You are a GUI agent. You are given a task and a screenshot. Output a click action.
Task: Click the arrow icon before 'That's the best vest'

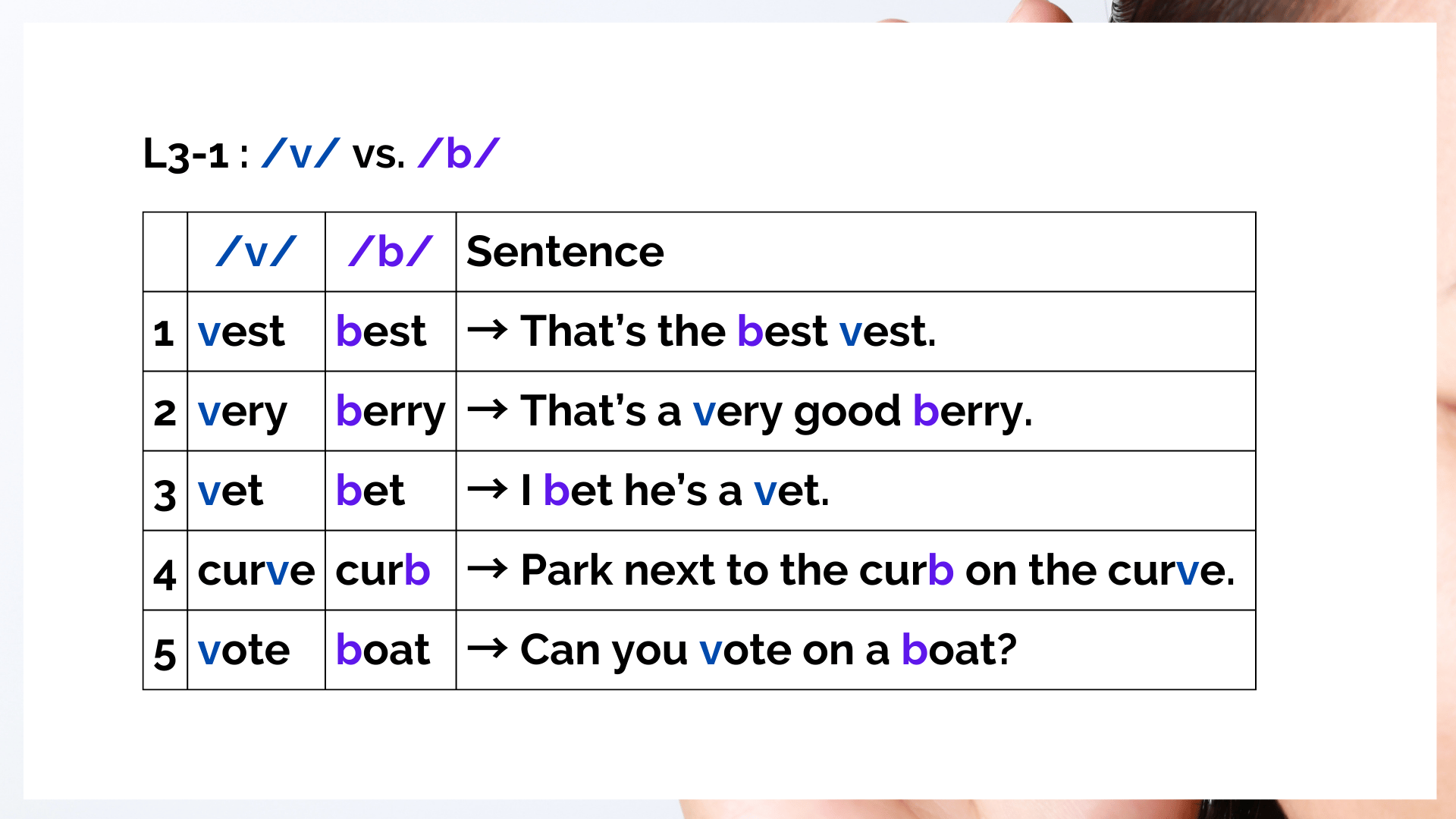[488, 330]
